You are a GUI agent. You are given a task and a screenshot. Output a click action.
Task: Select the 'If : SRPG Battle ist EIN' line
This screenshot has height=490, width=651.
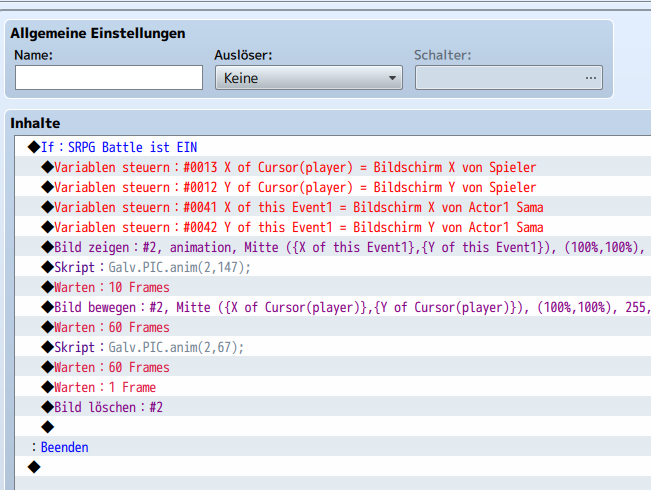click(x=333, y=147)
